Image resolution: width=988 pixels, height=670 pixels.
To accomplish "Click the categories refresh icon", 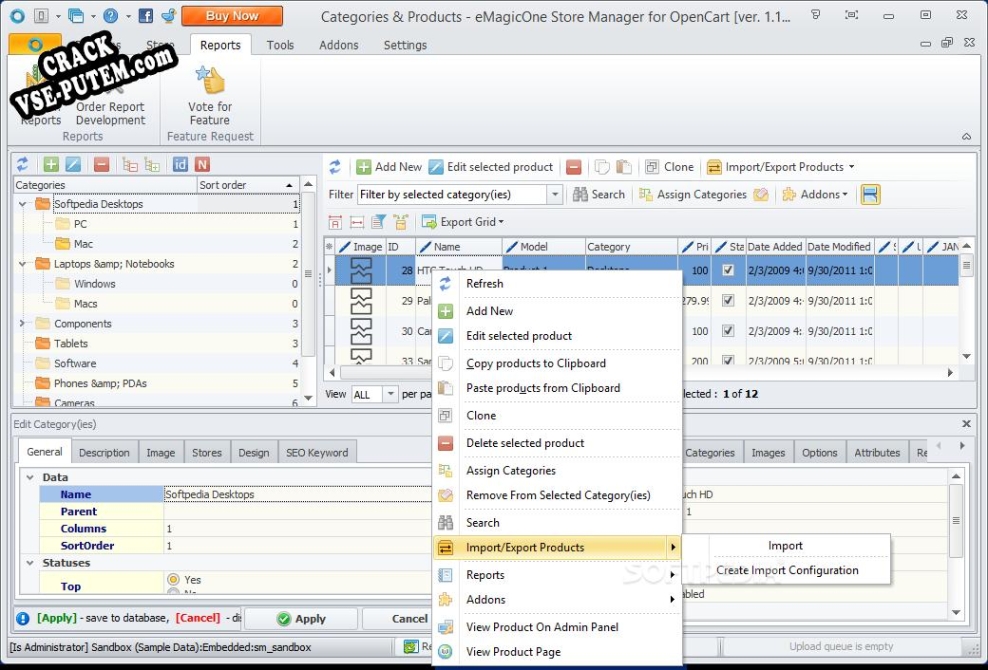I will [x=23, y=165].
